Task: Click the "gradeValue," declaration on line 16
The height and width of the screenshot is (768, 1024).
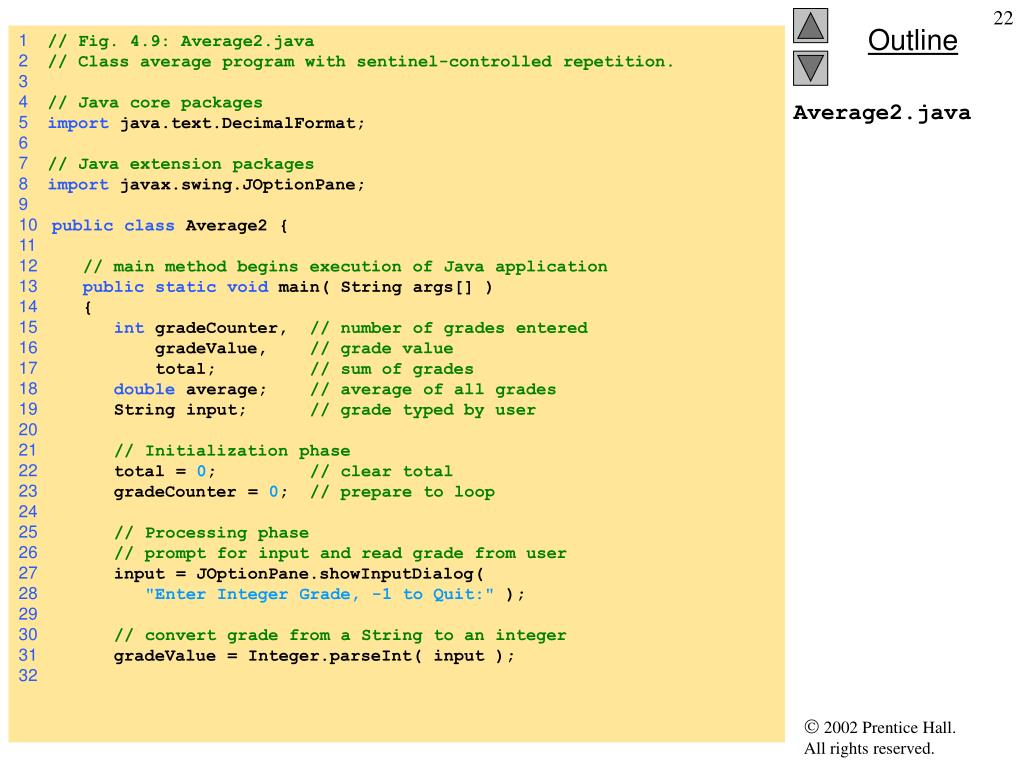Action: pyautogui.click(x=211, y=348)
